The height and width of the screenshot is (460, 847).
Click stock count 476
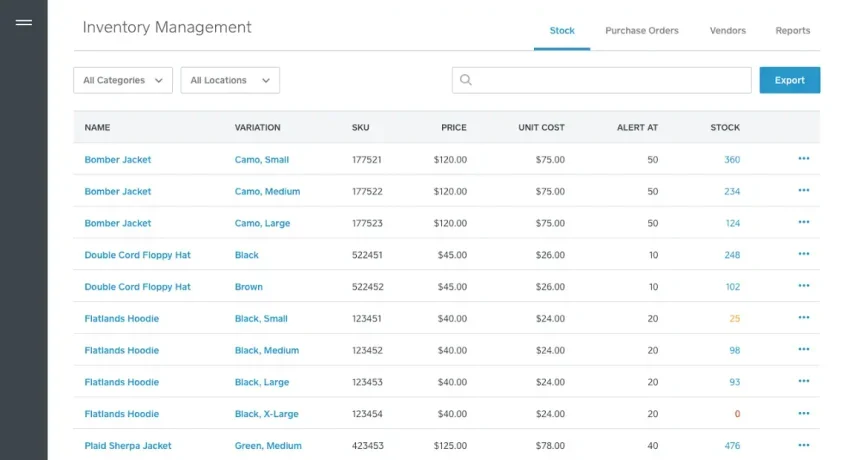(x=732, y=446)
